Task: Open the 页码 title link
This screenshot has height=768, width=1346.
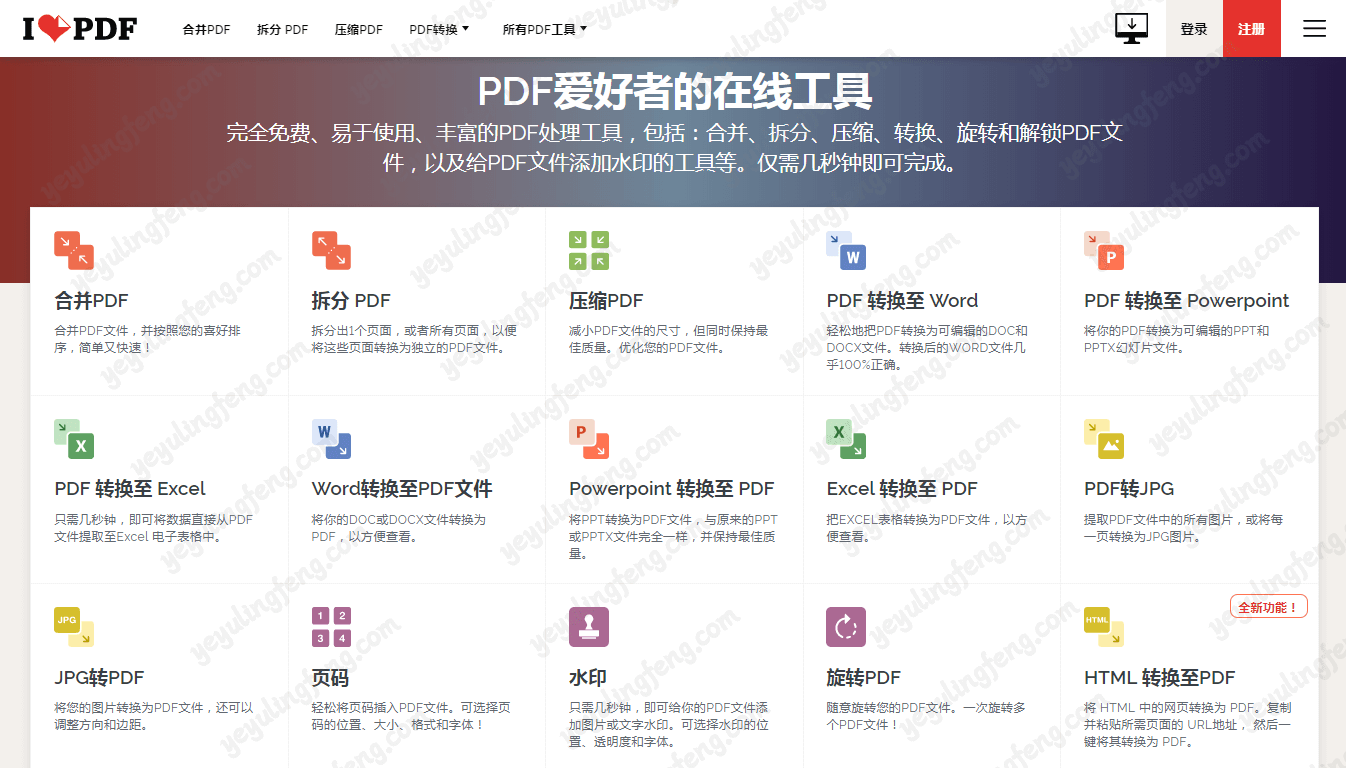Action: [x=330, y=678]
